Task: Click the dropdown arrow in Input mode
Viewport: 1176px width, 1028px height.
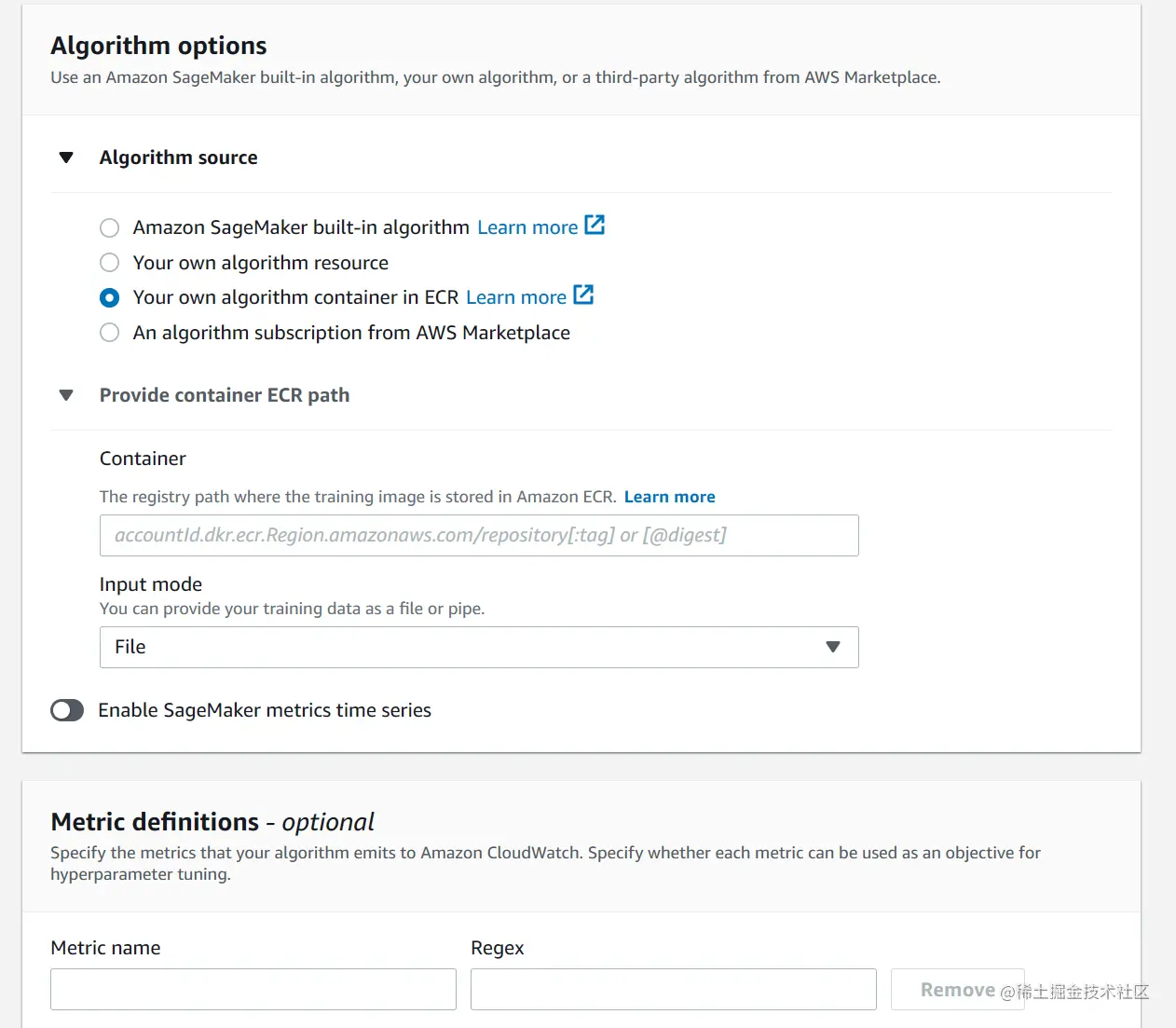Action: [833, 648]
